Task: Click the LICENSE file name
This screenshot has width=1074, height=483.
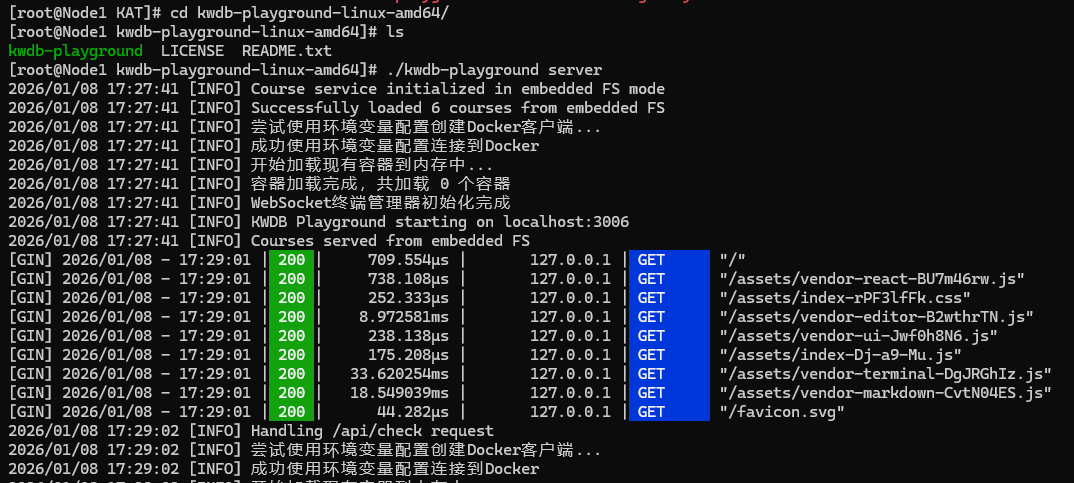Action: point(192,51)
